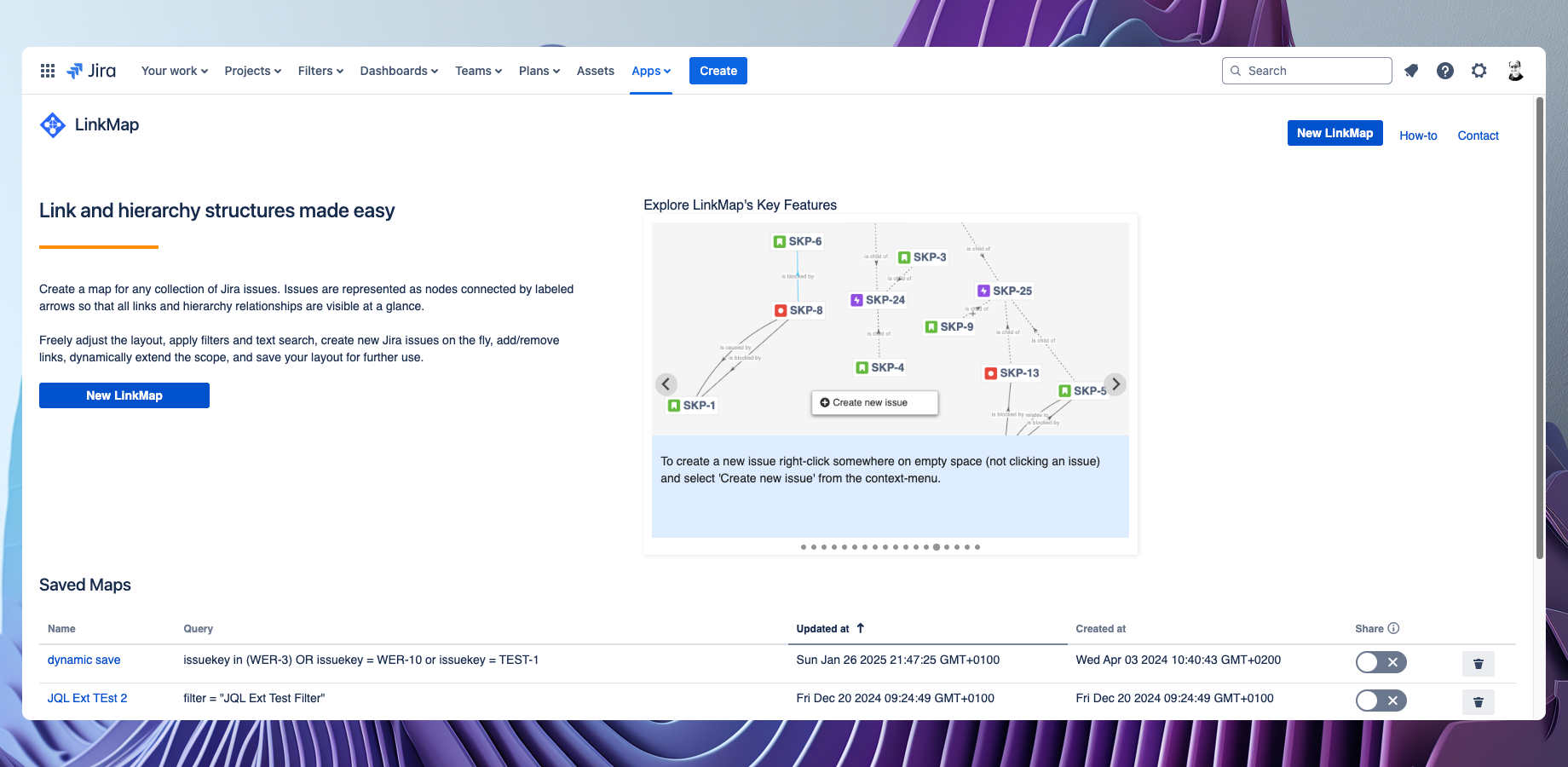Click the WER-3 issuekey query text
This screenshot has height=767, width=1568.
(361, 660)
